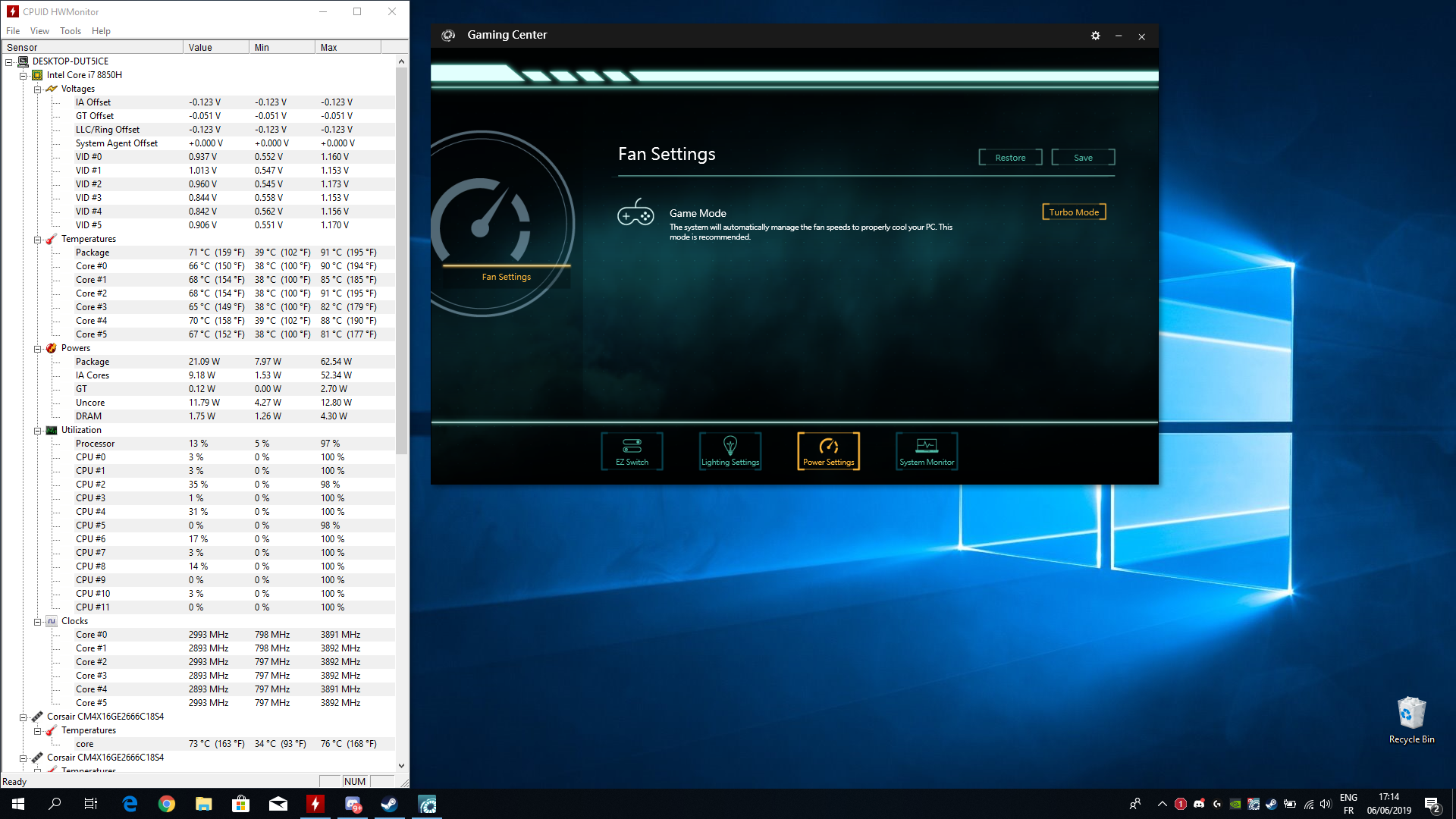This screenshot has width=1456, height=819.
Task: Open System Monitor in Gaming Center
Action: [927, 451]
